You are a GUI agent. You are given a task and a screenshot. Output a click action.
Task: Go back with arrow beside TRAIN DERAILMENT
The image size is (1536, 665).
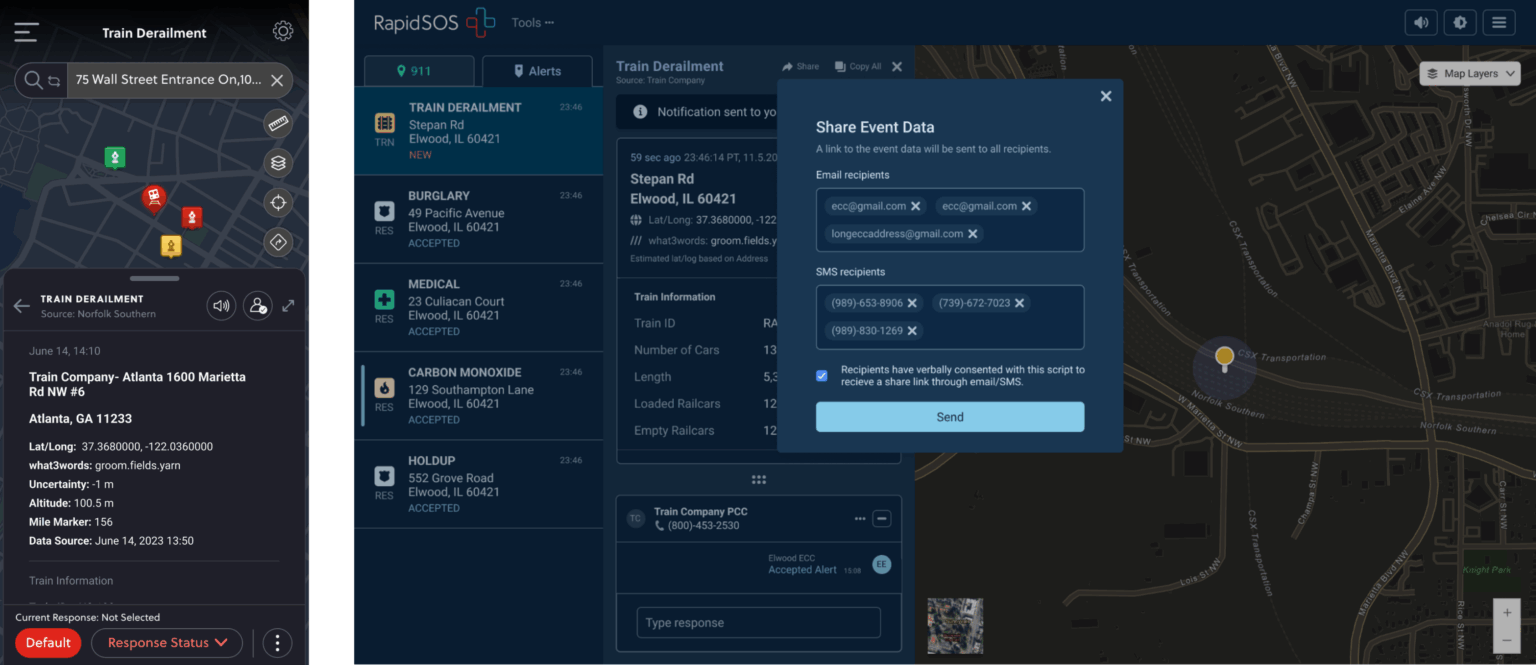pyautogui.click(x=21, y=306)
